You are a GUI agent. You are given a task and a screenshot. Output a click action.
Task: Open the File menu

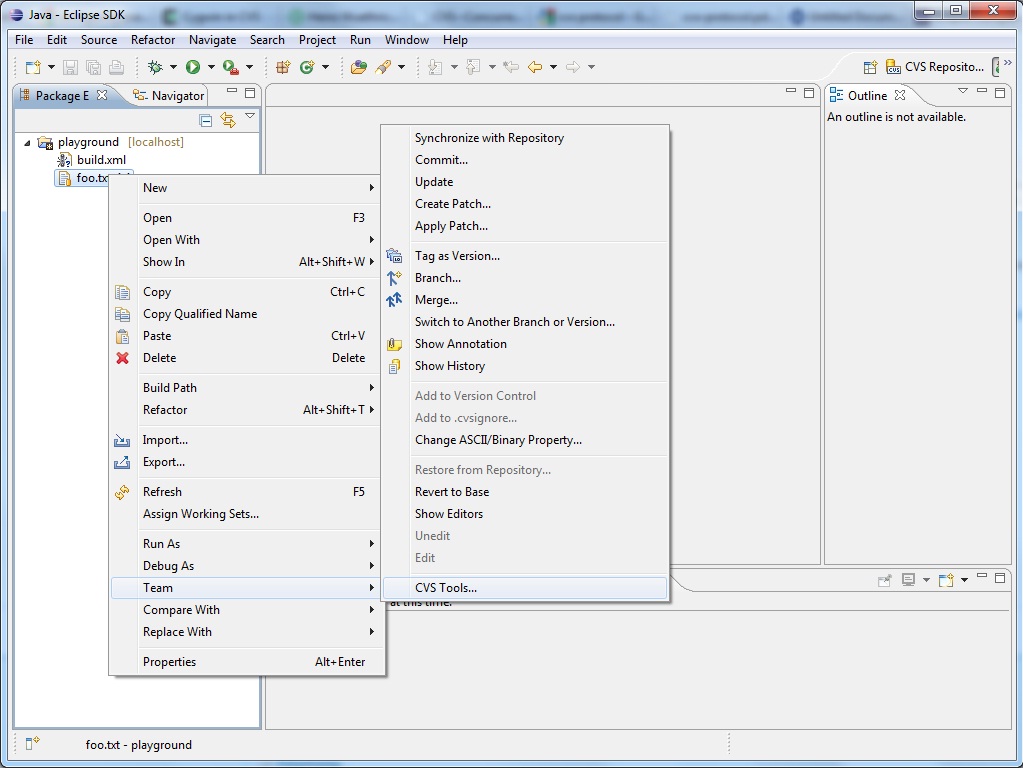pos(23,40)
